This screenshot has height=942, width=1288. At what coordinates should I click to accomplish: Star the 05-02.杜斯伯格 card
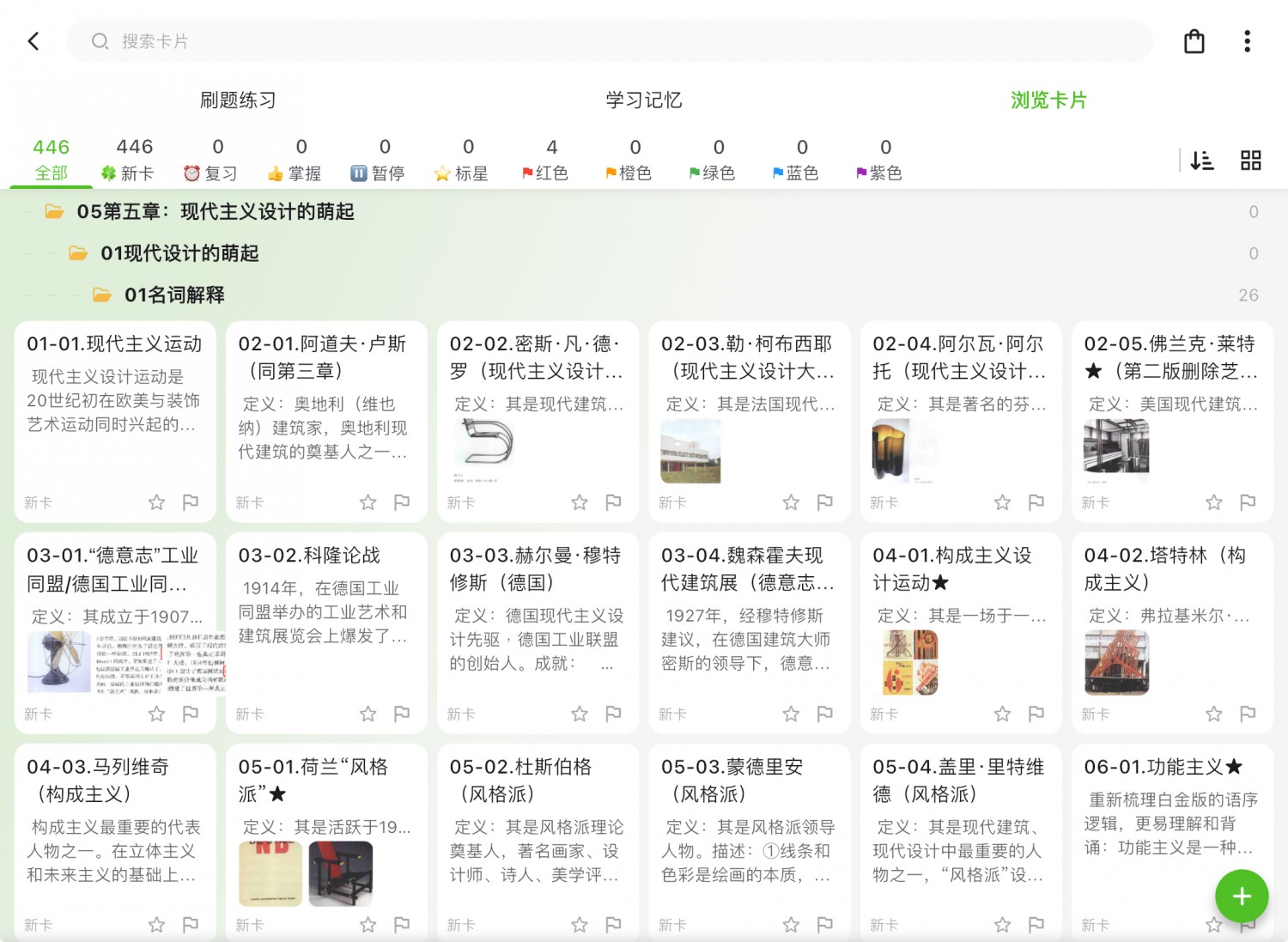pyautogui.click(x=580, y=925)
